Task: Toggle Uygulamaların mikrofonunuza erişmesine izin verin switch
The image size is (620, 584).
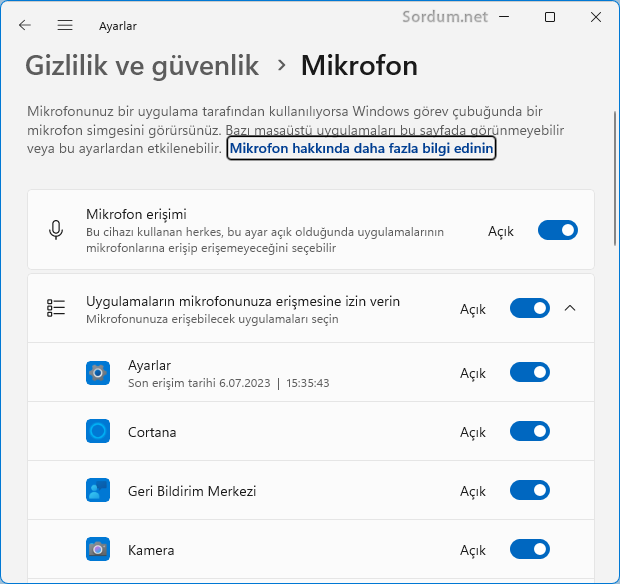Action: 530,308
